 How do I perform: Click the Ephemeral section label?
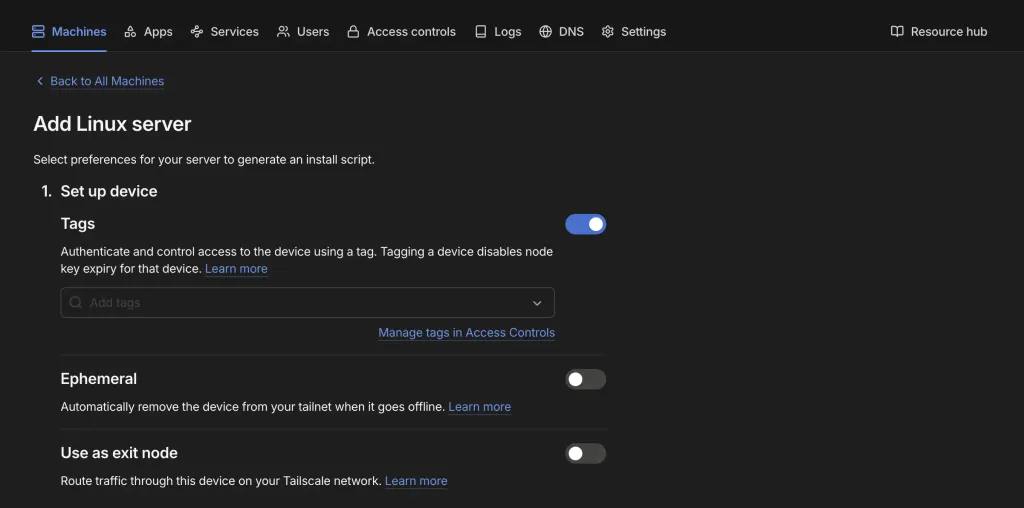[99, 379]
